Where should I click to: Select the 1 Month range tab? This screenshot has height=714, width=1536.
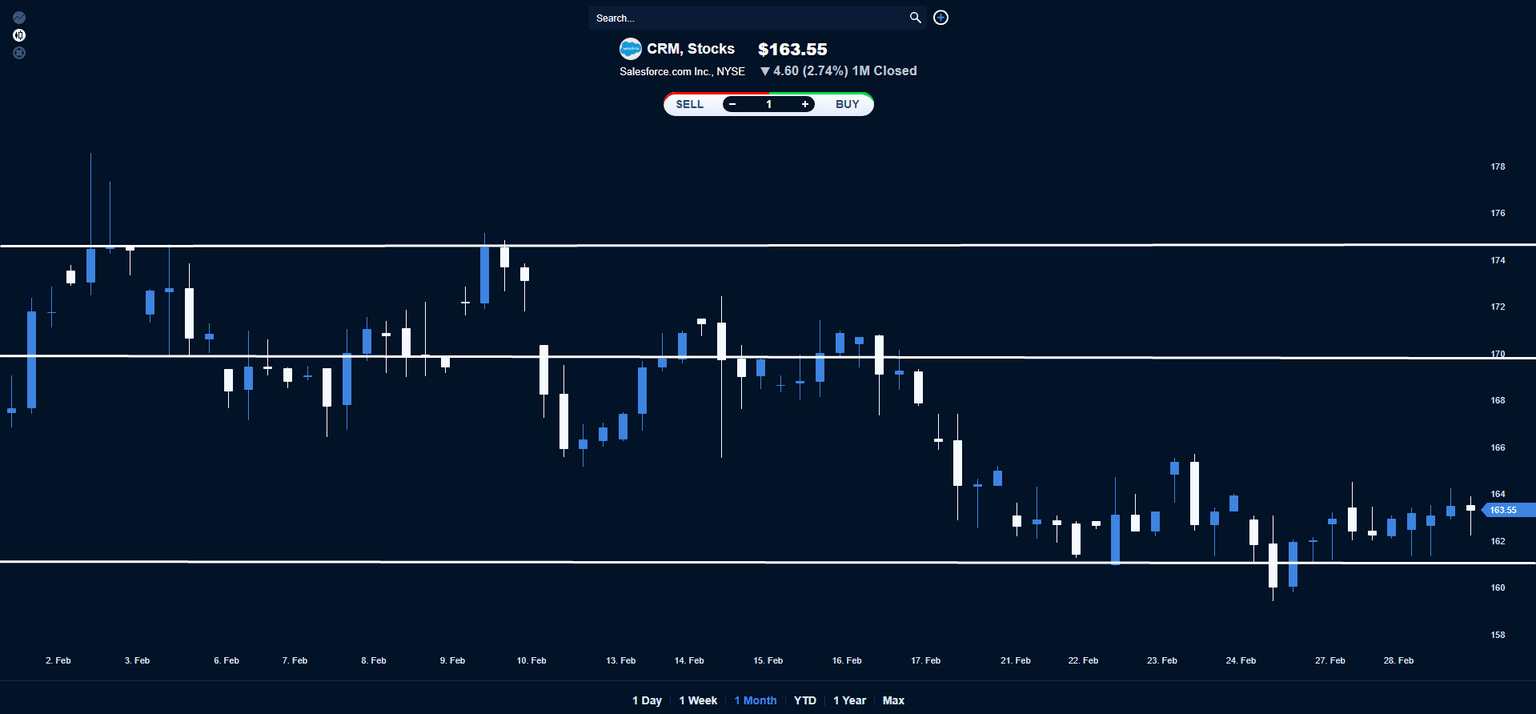(755, 700)
